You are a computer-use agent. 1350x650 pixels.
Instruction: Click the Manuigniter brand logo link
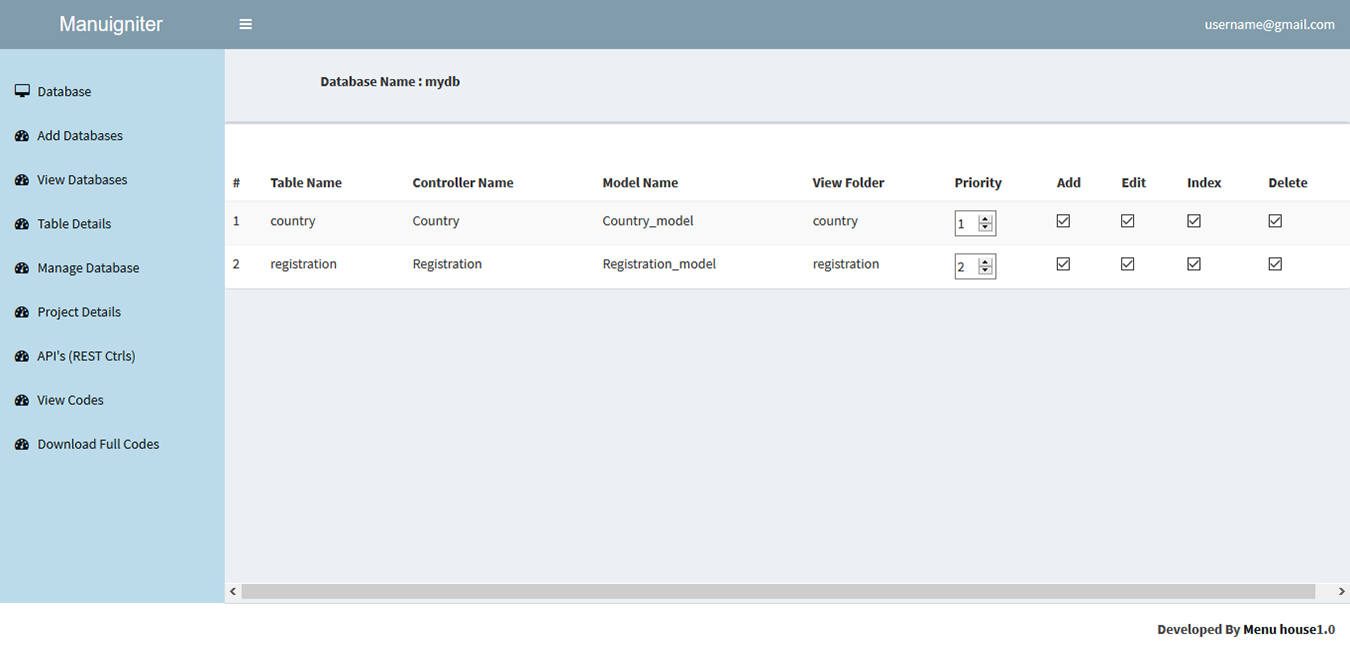pos(111,25)
